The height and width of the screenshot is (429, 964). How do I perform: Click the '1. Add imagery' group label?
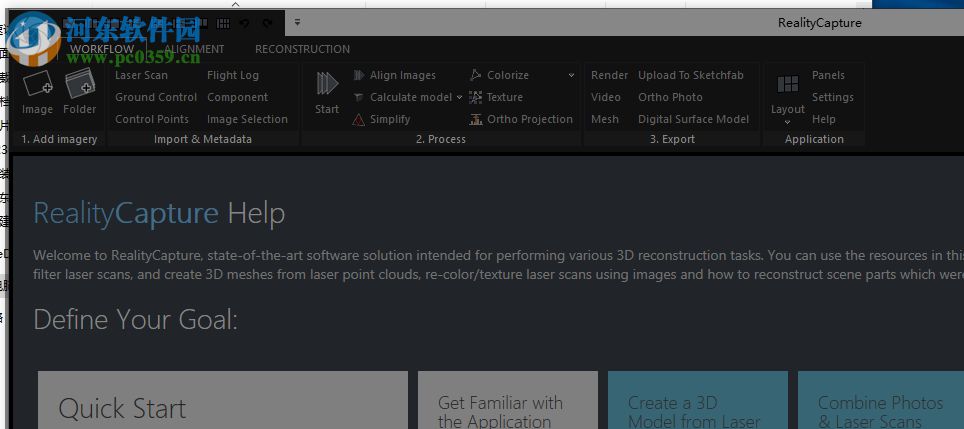click(x=59, y=139)
